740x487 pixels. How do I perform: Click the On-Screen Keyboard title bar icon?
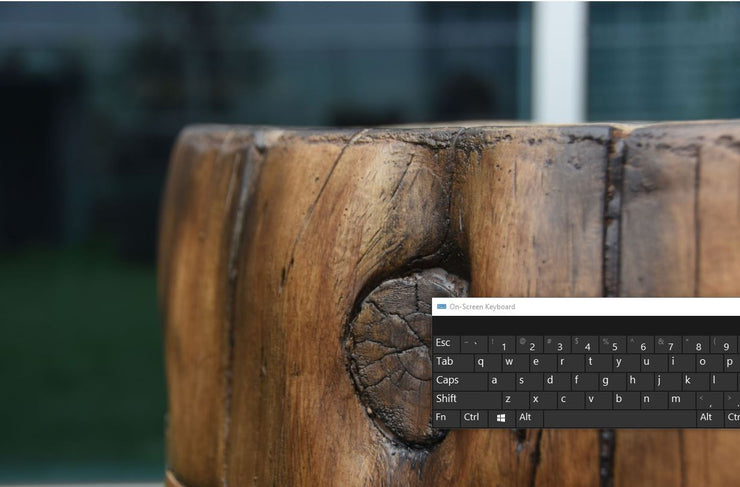pos(441,307)
